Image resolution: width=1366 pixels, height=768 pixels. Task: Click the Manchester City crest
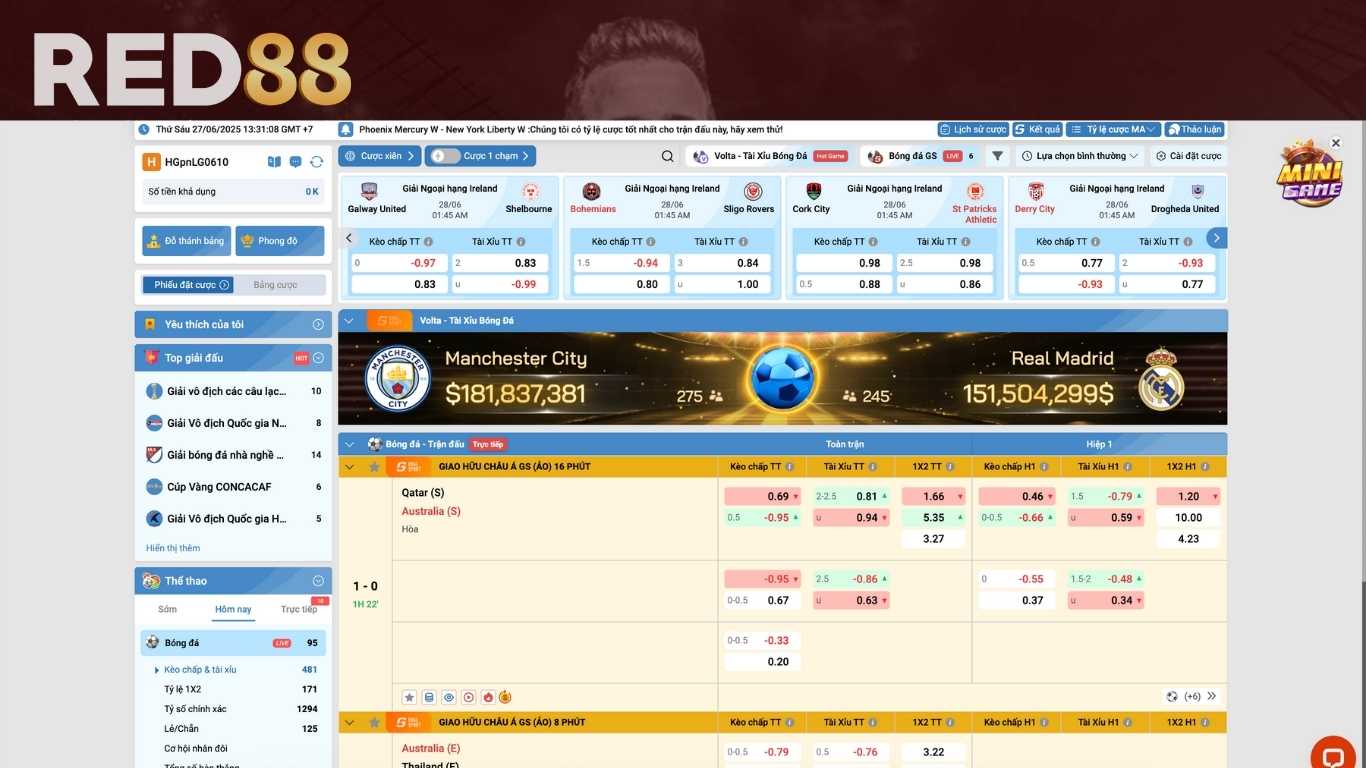397,378
